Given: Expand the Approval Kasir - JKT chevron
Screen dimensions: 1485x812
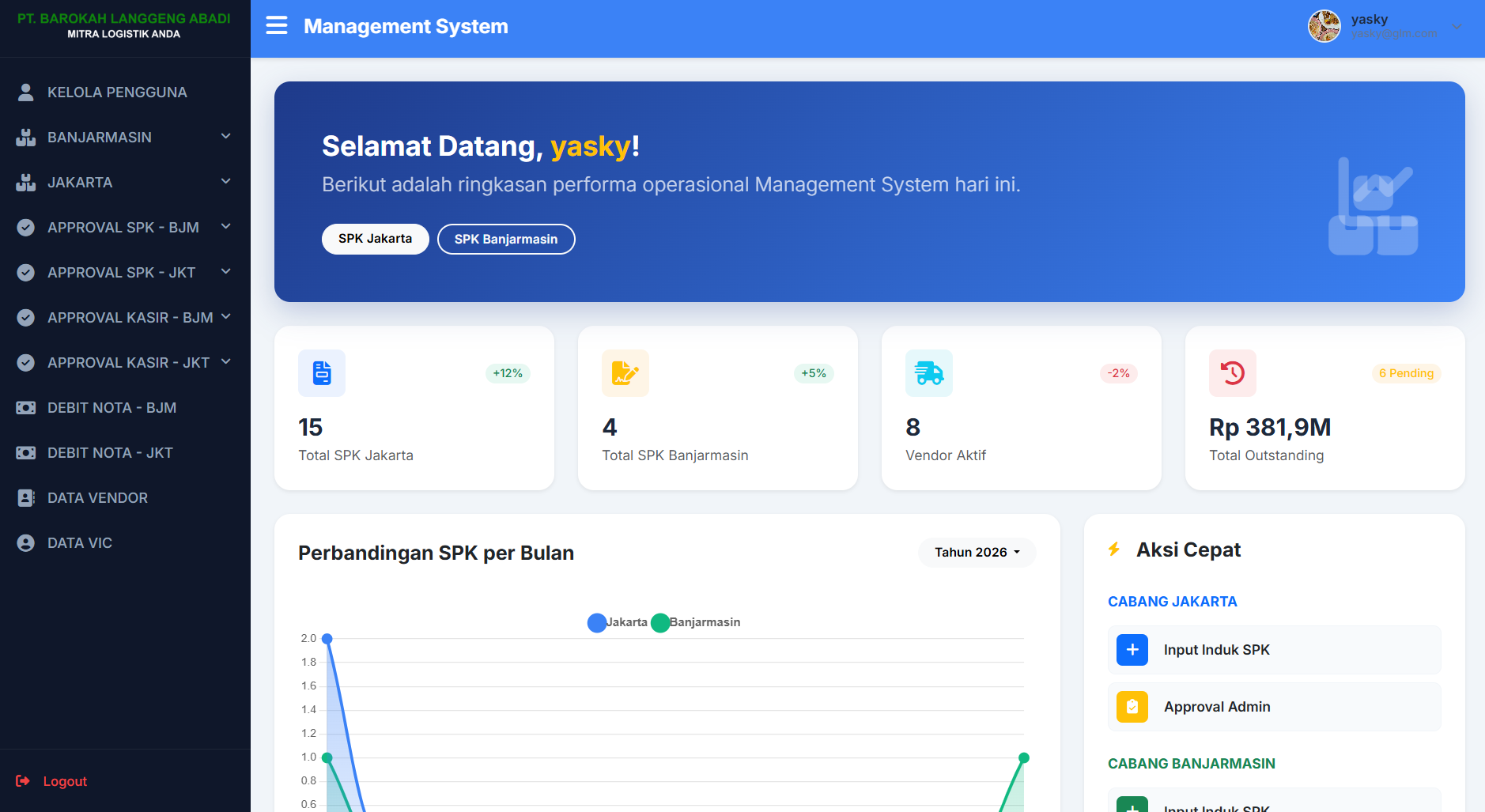Looking at the screenshot, I should point(226,361).
